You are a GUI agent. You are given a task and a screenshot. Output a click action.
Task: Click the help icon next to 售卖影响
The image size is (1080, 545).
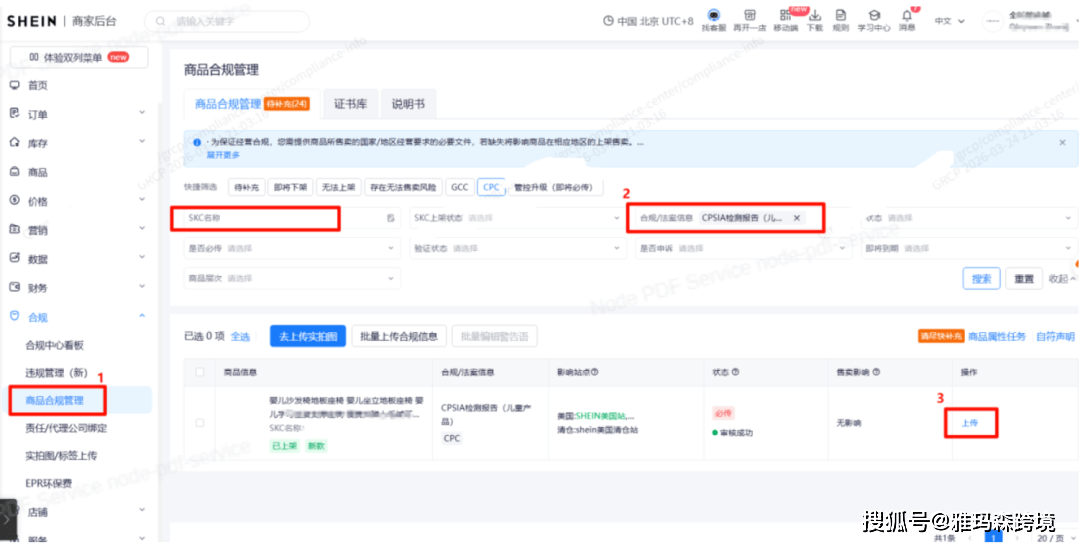click(x=876, y=372)
